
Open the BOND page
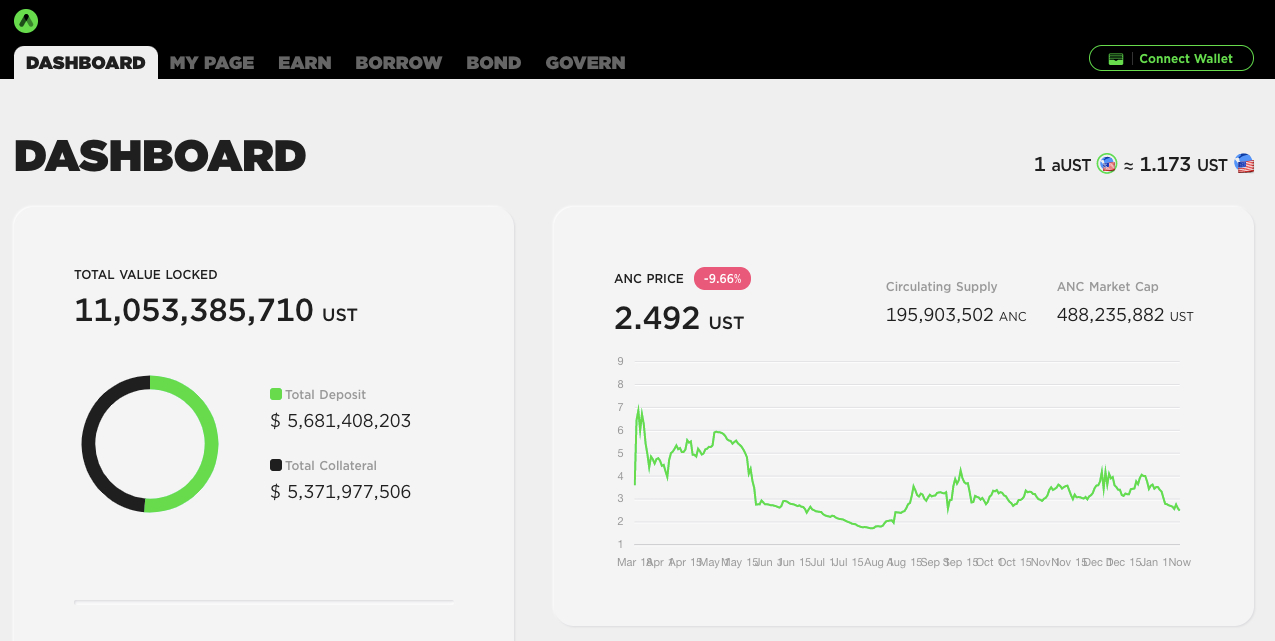tap(493, 62)
